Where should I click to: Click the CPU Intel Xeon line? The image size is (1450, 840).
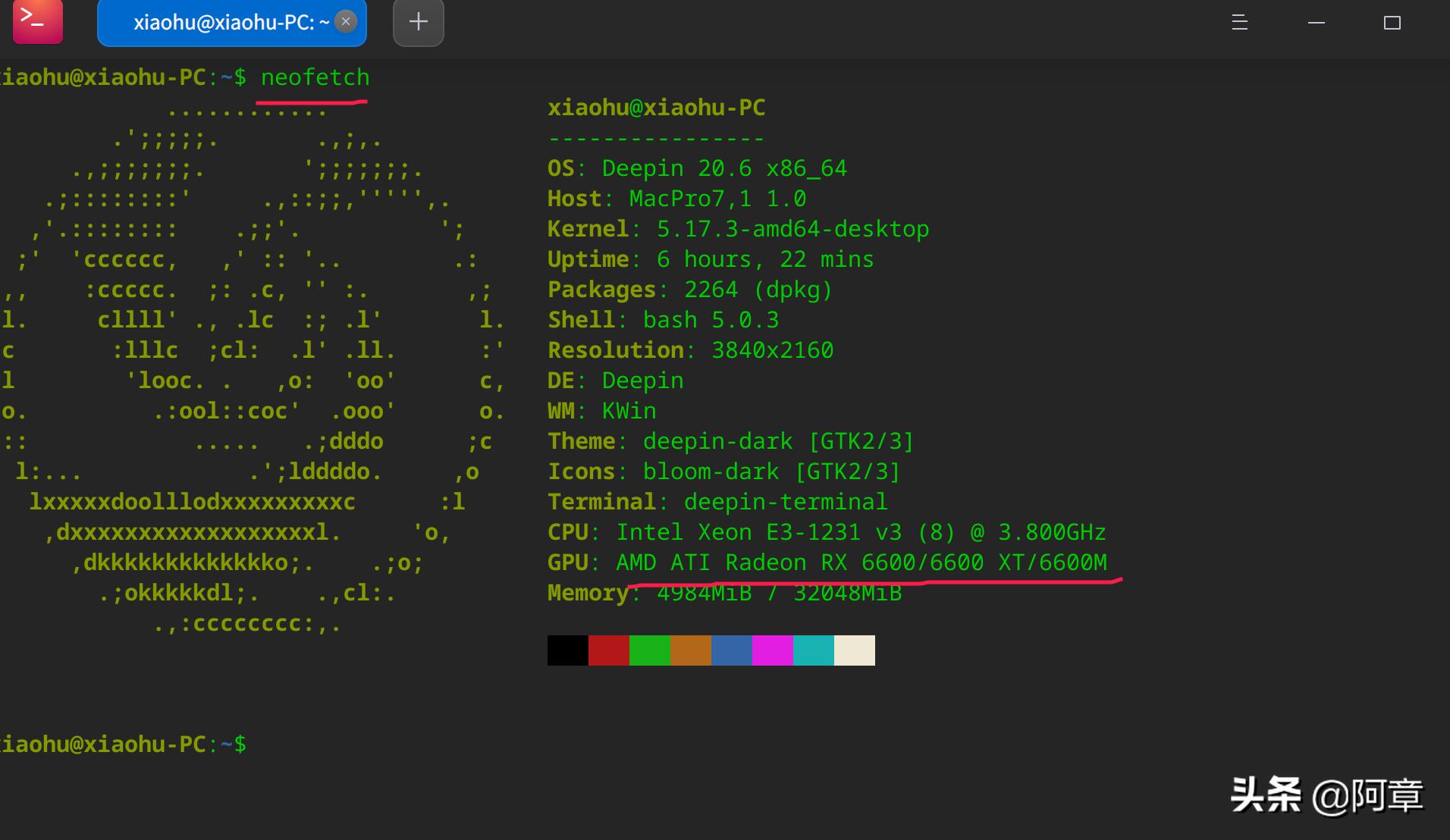(827, 532)
